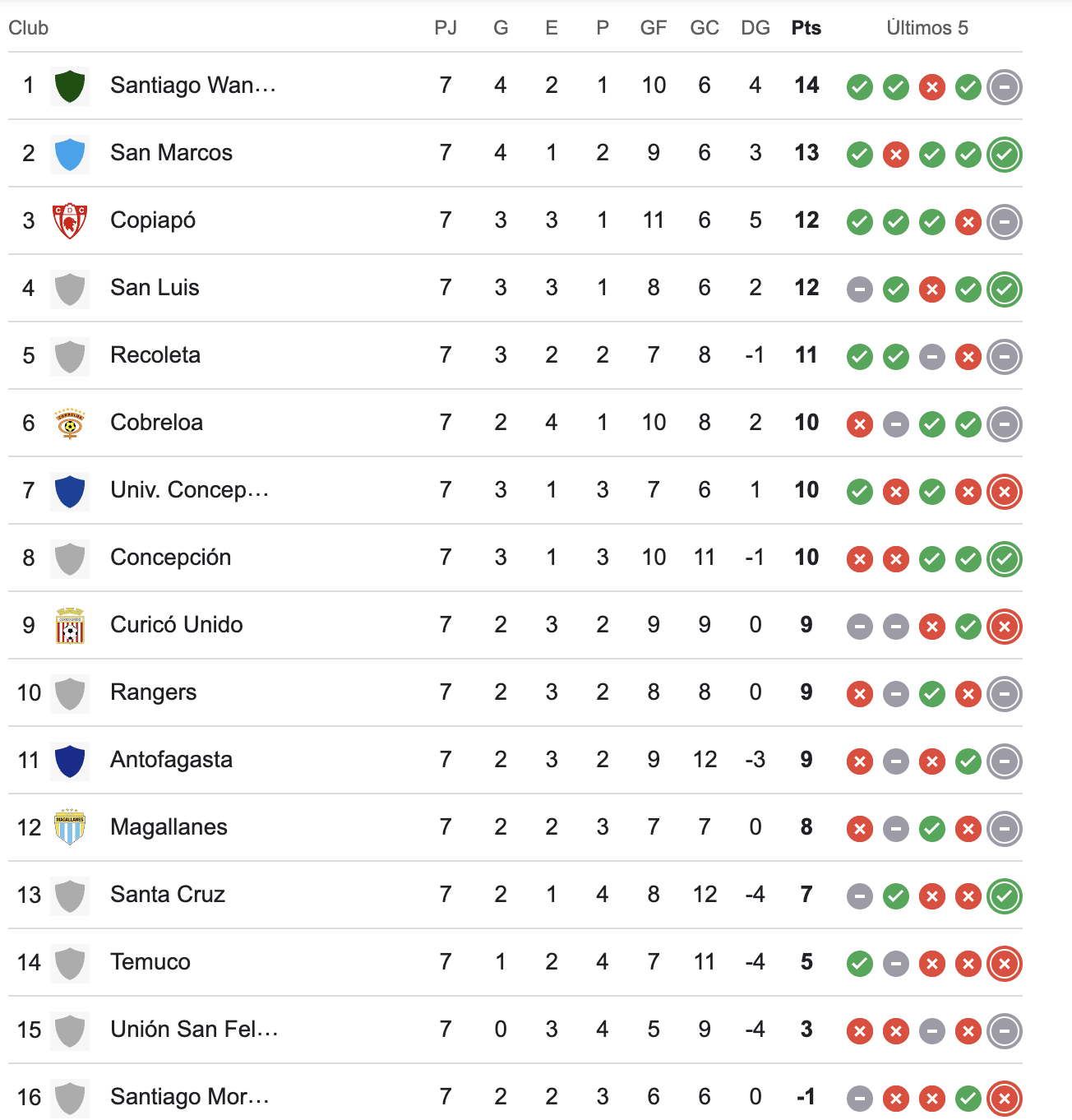Click Santiago Wanderers latest draw indicator
This screenshot has height=1120, width=1072.
tap(1004, 87)
